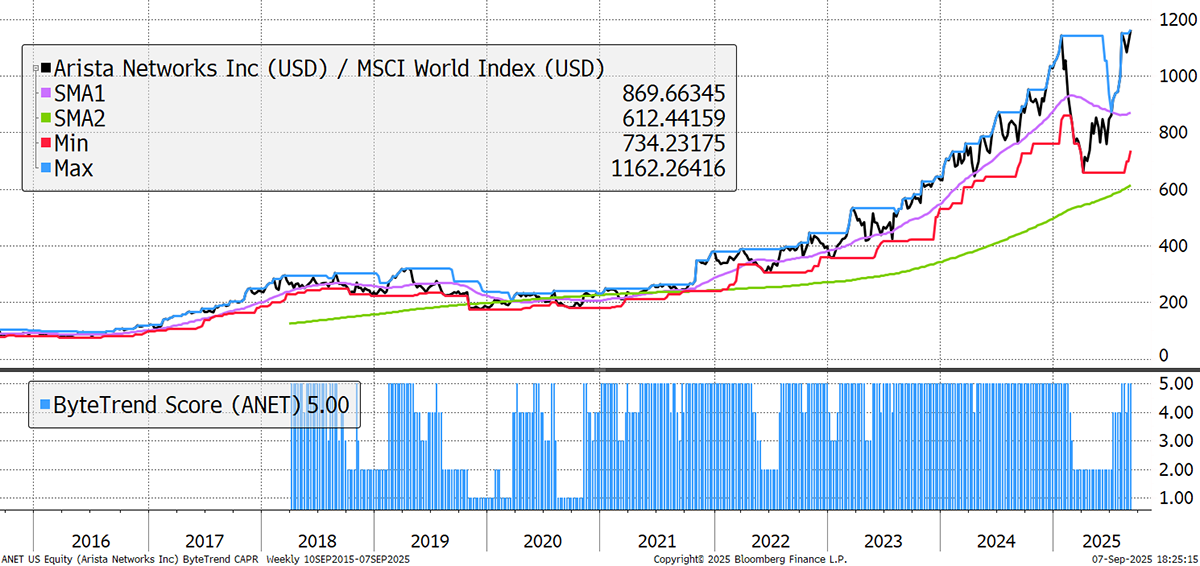Click the black Arista Networks legend swatch

tap(45, 69)
